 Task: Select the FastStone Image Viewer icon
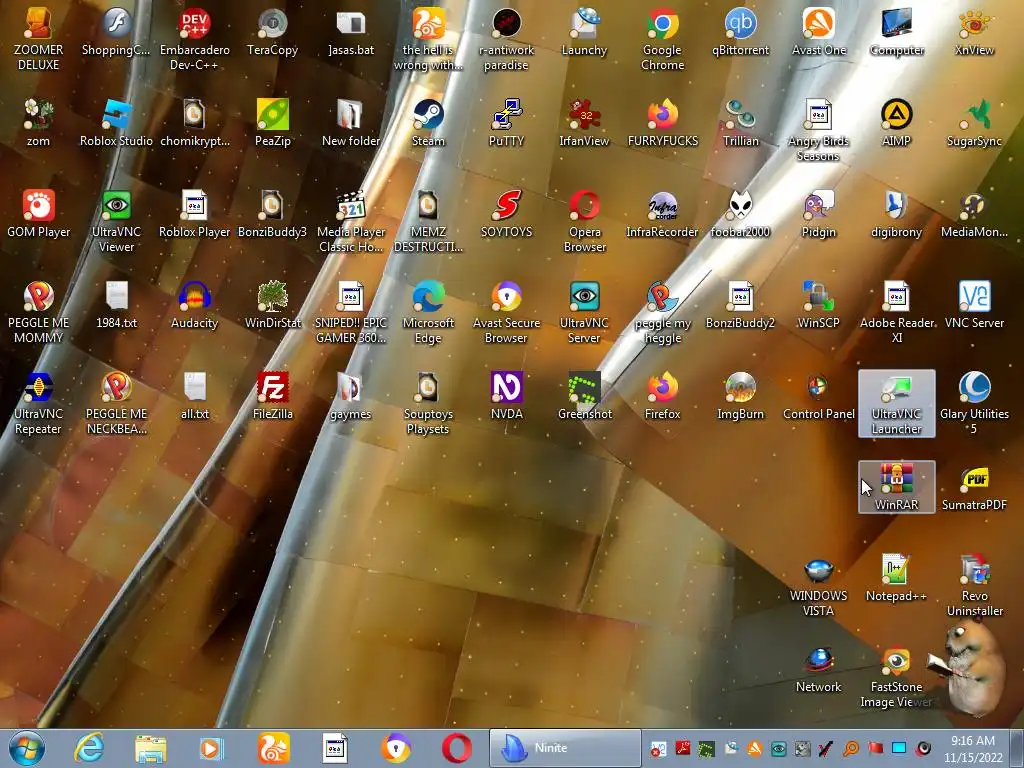pos(897,676)
